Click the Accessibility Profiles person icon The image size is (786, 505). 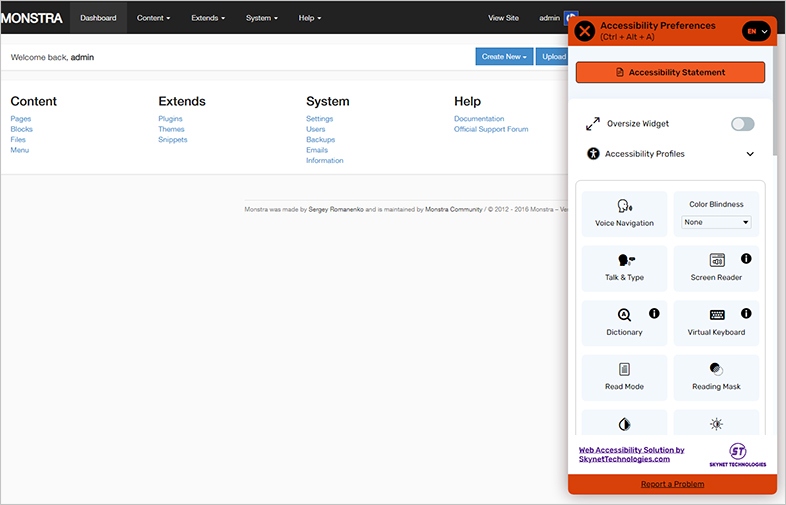coord(593,154)
